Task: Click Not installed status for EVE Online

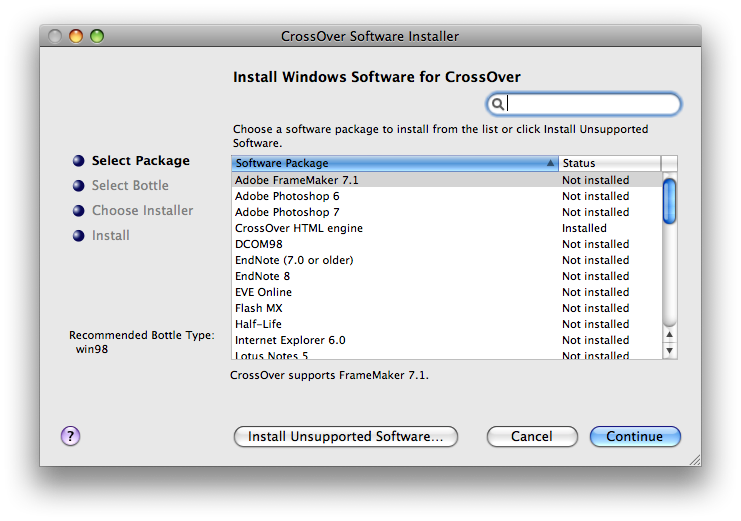Action: point(595,292)
